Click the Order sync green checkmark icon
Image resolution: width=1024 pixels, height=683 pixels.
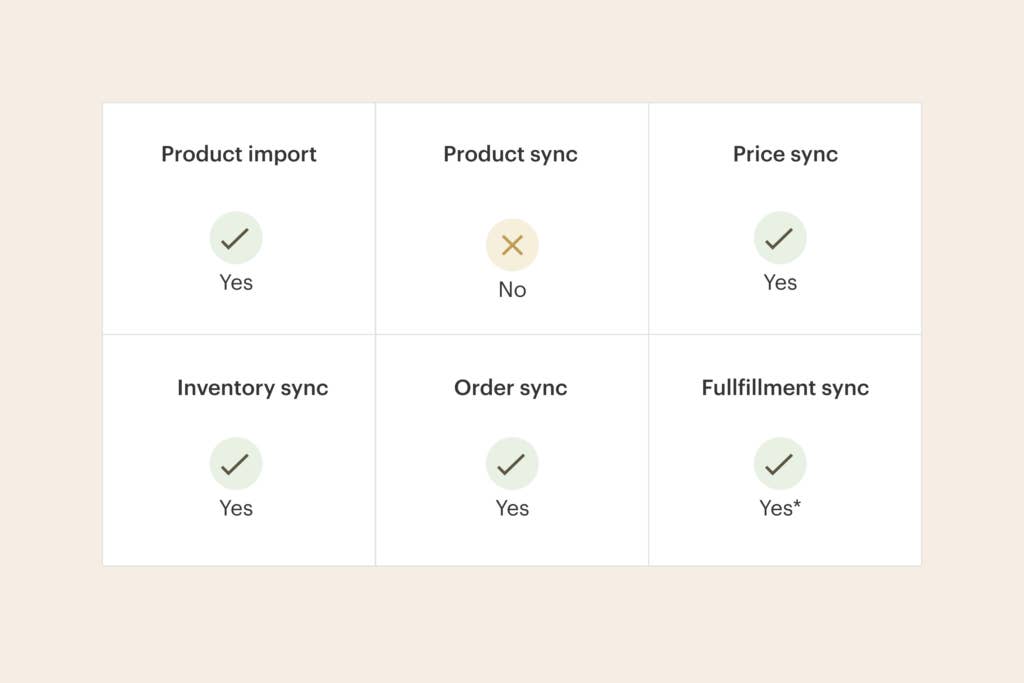click(512, 464)
